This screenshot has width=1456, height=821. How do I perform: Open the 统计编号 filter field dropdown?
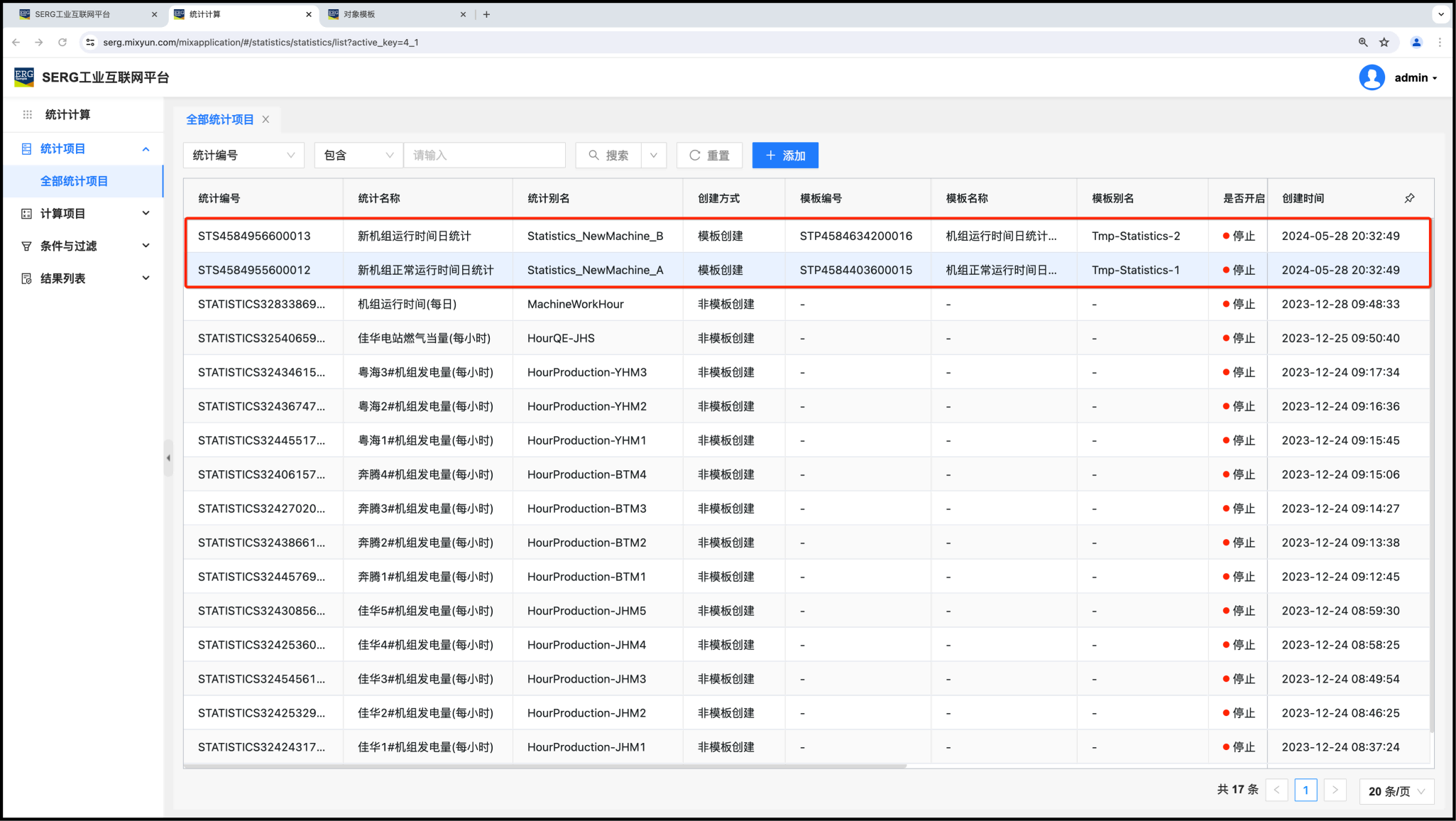pyautogui.click(x=243, y=156)
